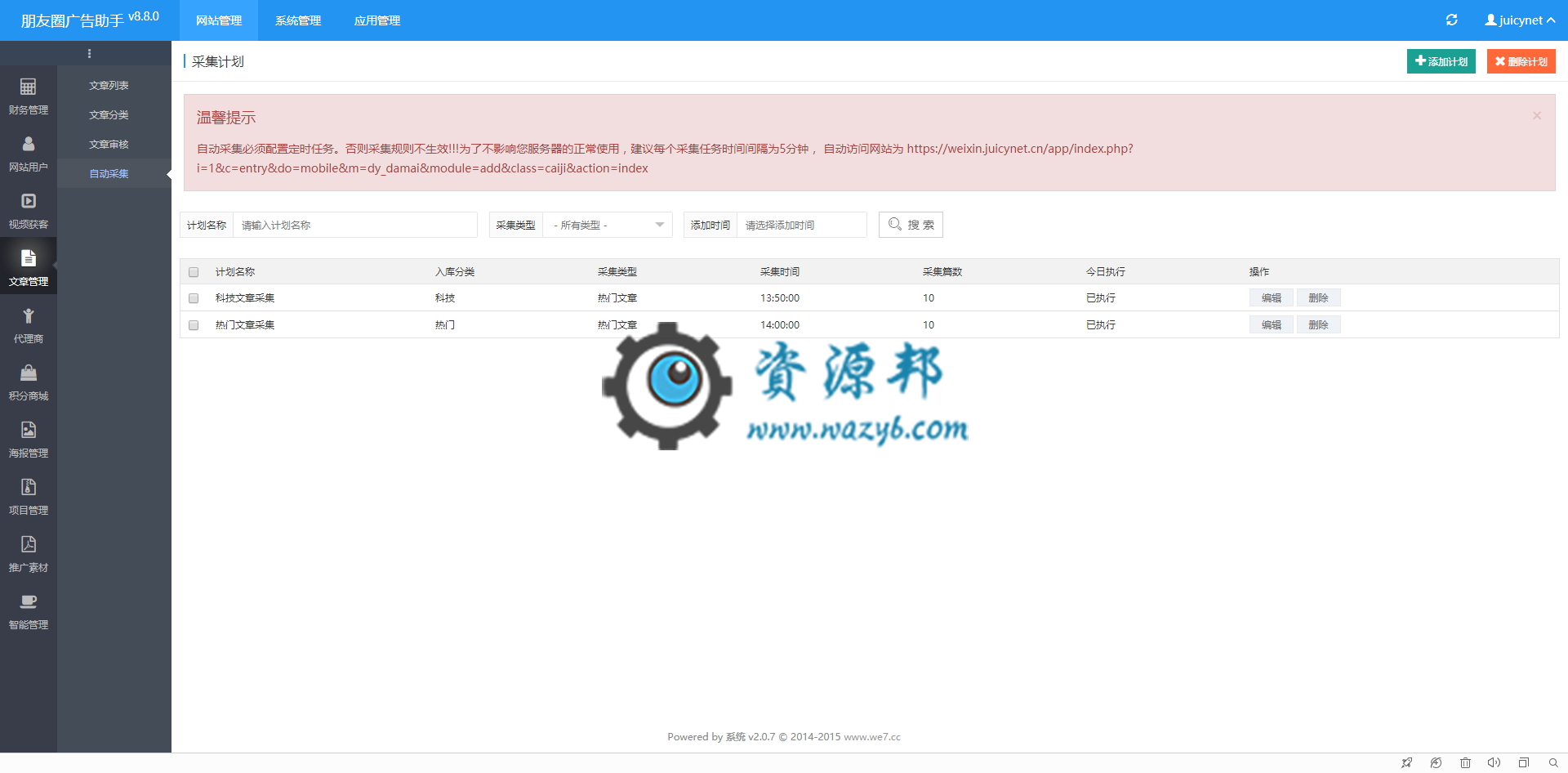This screenshot has width=1568, height=773.
Task: Toggle the select-all checkbox in table header
Action: pos(194,272)
